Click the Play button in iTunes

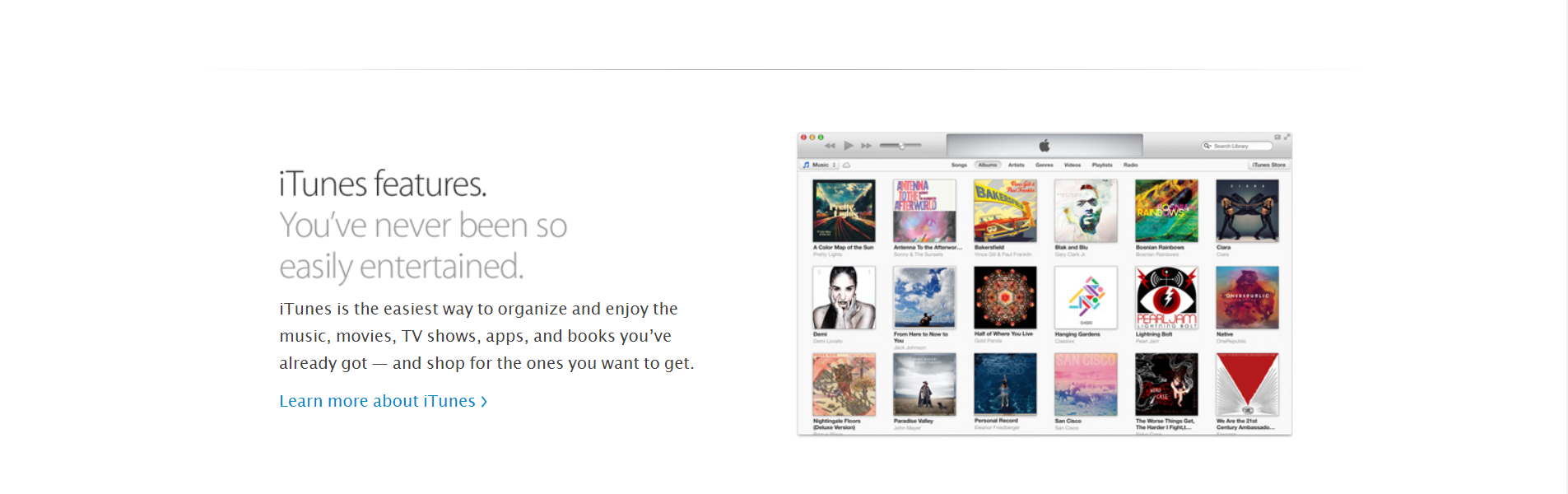point(848,146)
